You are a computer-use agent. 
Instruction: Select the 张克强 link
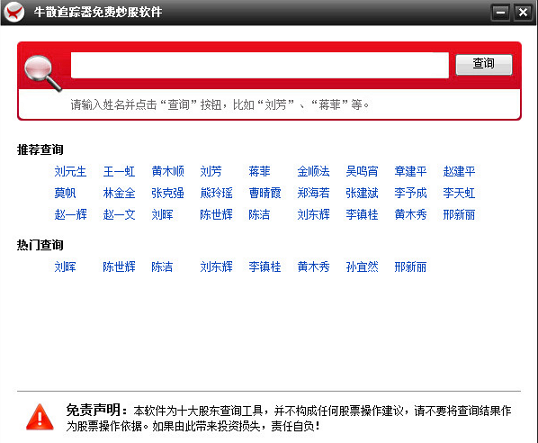pos(168,193)
